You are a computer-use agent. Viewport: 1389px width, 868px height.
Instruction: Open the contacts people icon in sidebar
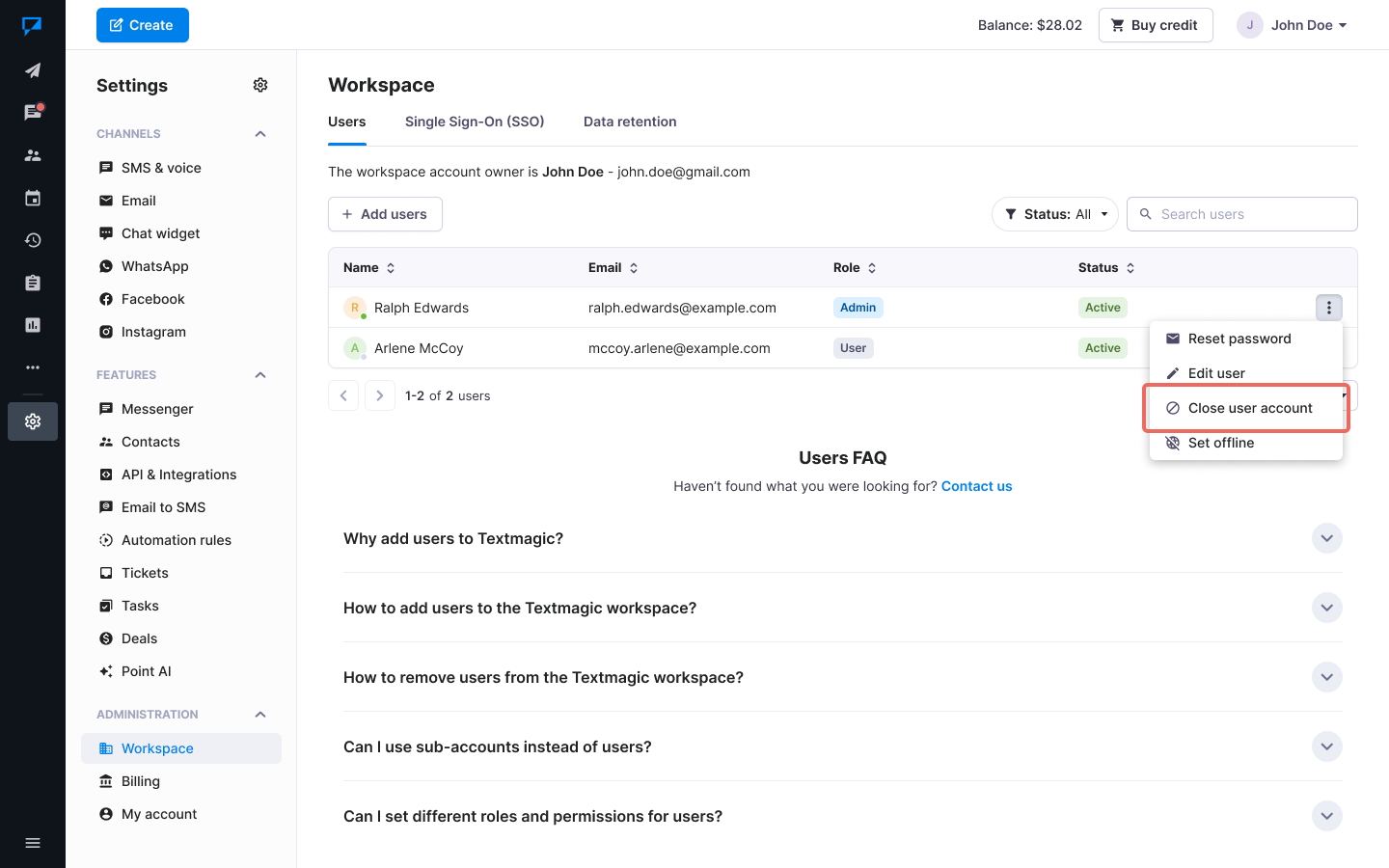pos(33,155)
